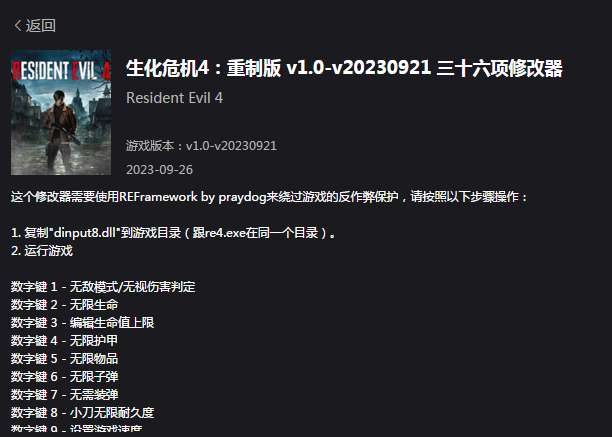Click the 数字键 2 无限生命 entry
The width and height of the screenshot is (612, 437).
pyautogui.click(x=64, y=305)
